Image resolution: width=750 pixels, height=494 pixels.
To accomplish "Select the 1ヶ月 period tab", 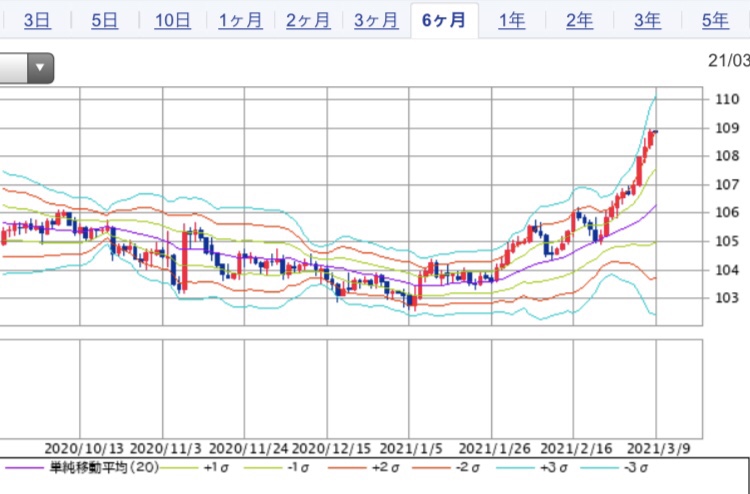I will [240, 21].
